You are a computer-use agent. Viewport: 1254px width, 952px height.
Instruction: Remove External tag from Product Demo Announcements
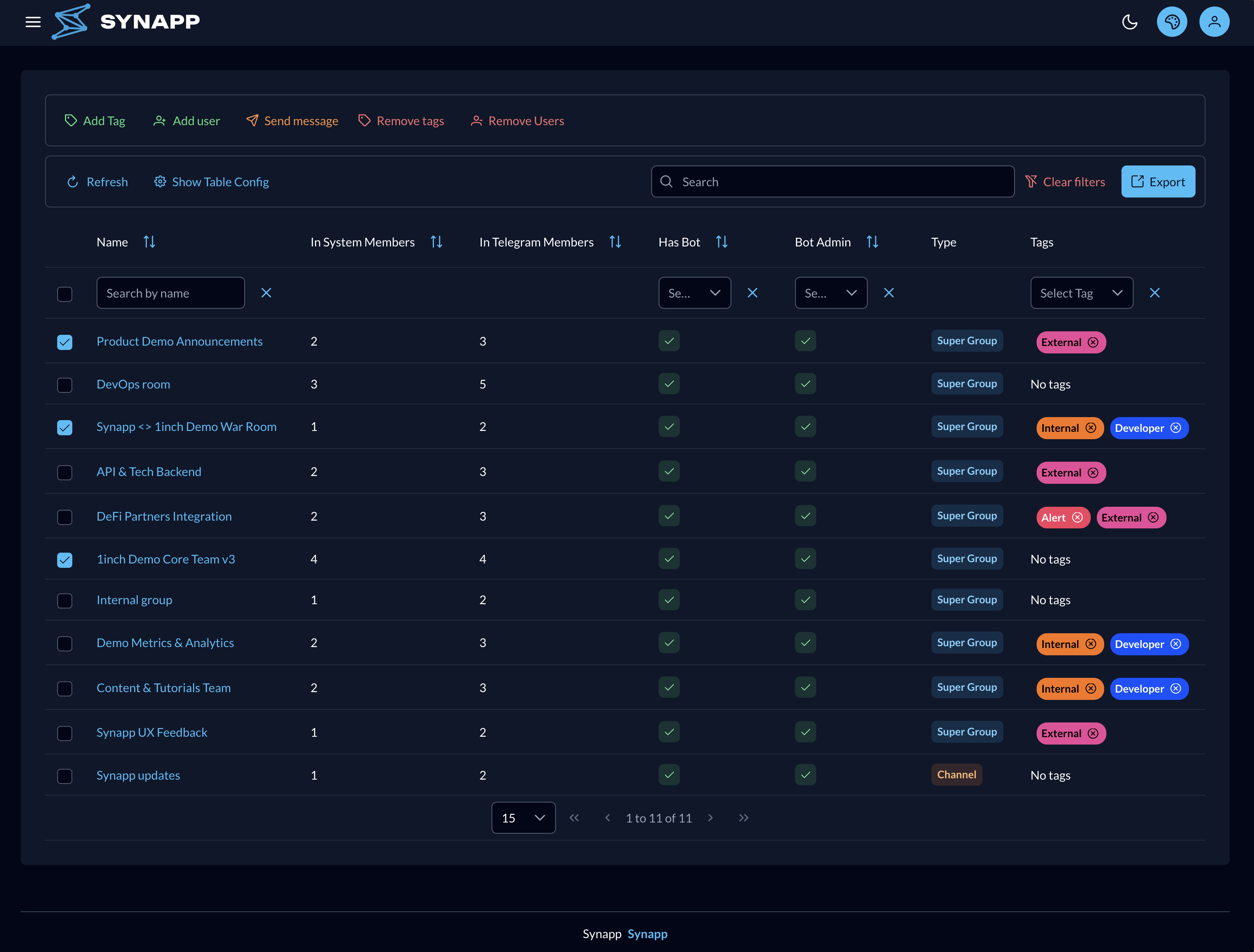(x=1093, y=343)
